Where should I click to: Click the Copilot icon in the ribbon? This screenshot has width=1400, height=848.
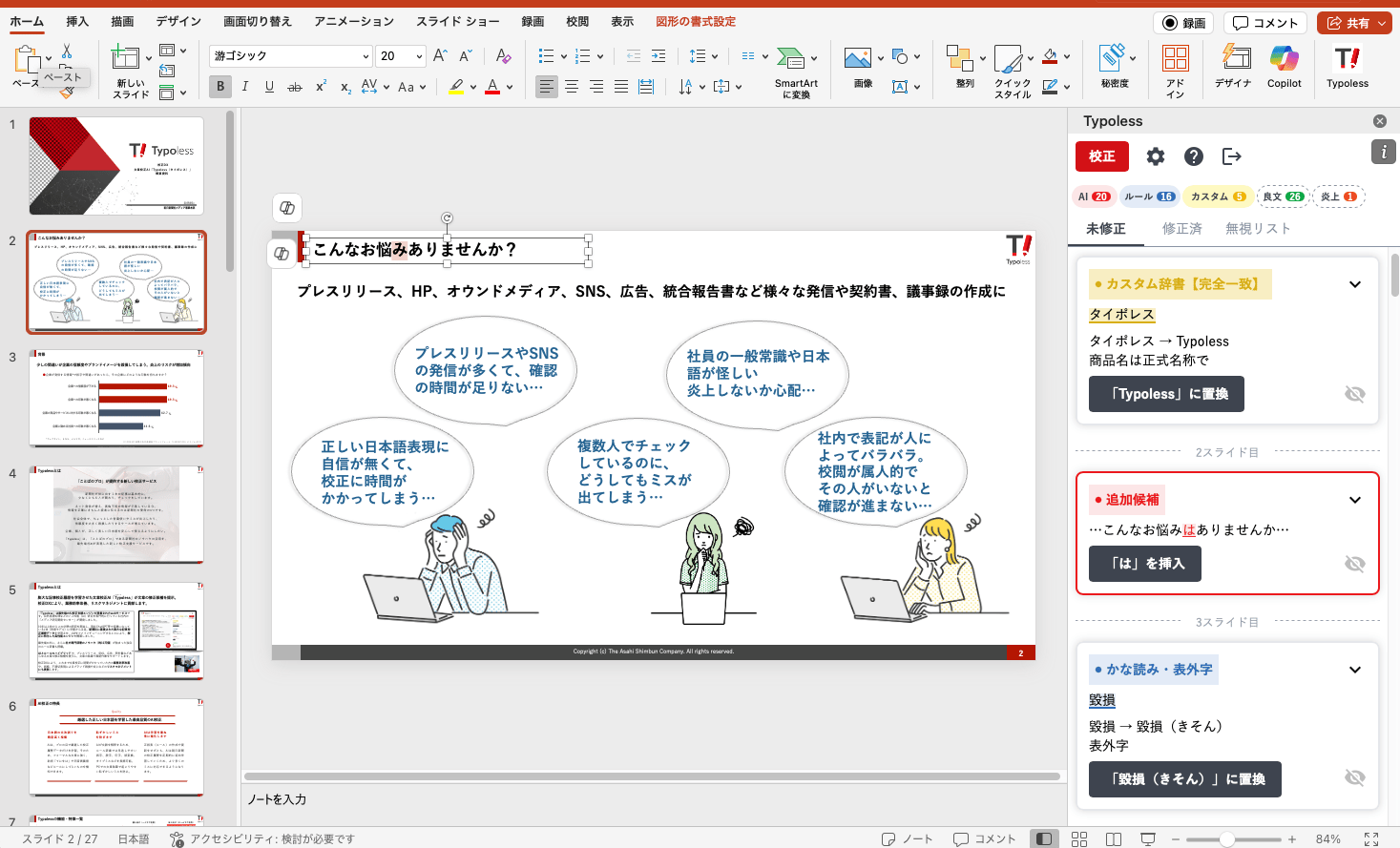point(1284,64)
